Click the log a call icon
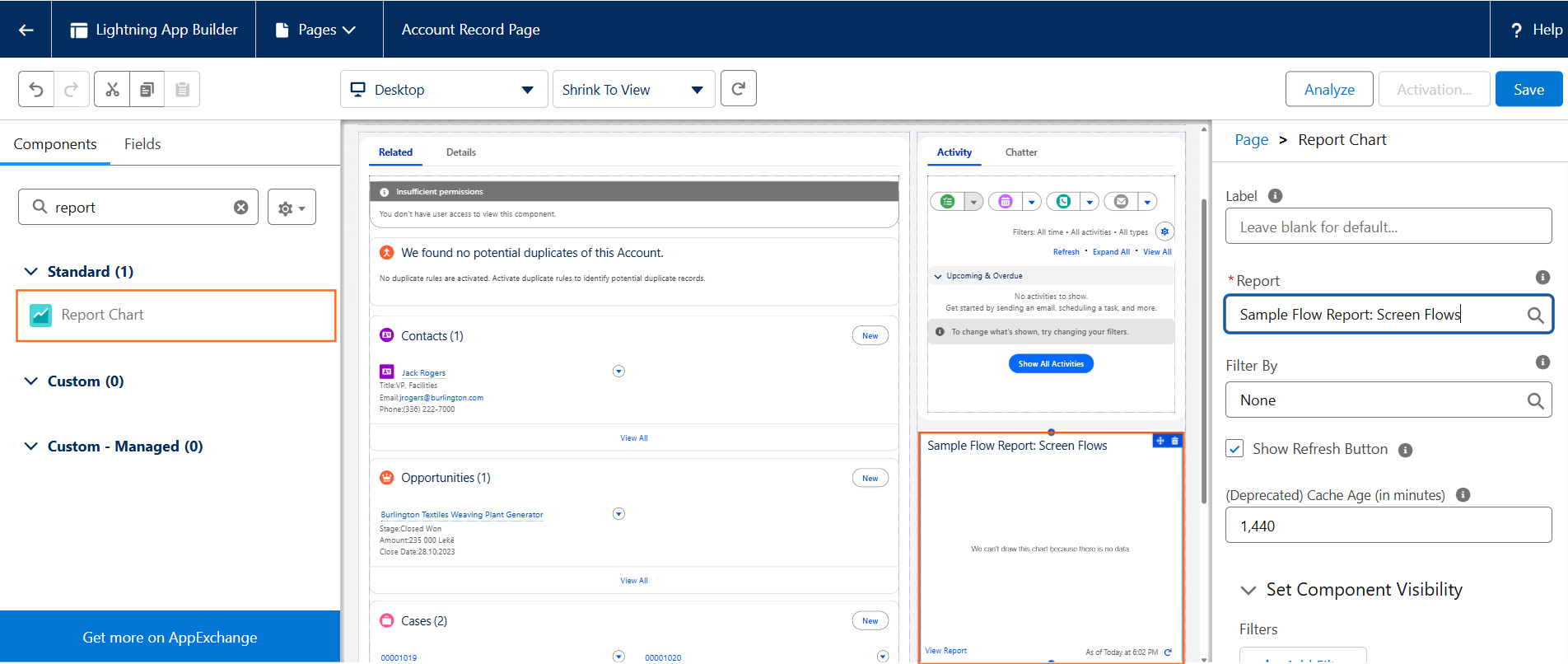The width and height of the screenshot is (1568, 664). [1063, 201]
